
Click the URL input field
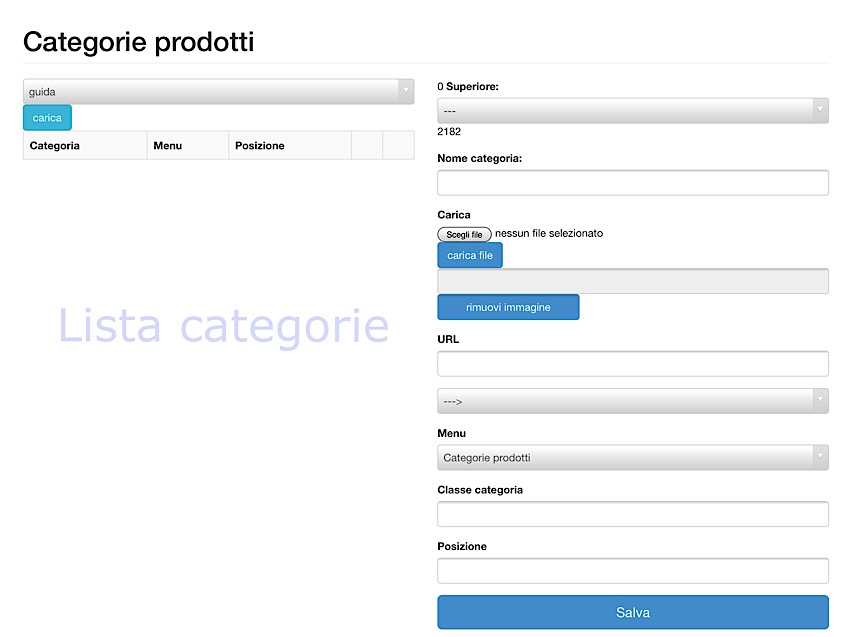point(632,363)
